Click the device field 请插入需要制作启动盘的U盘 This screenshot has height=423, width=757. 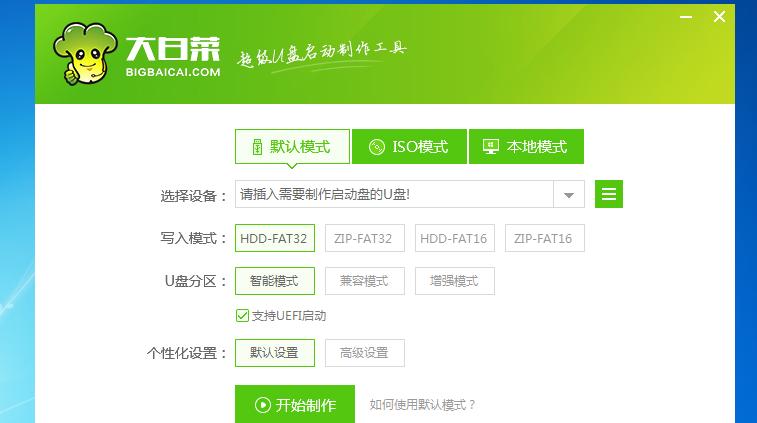394,194
